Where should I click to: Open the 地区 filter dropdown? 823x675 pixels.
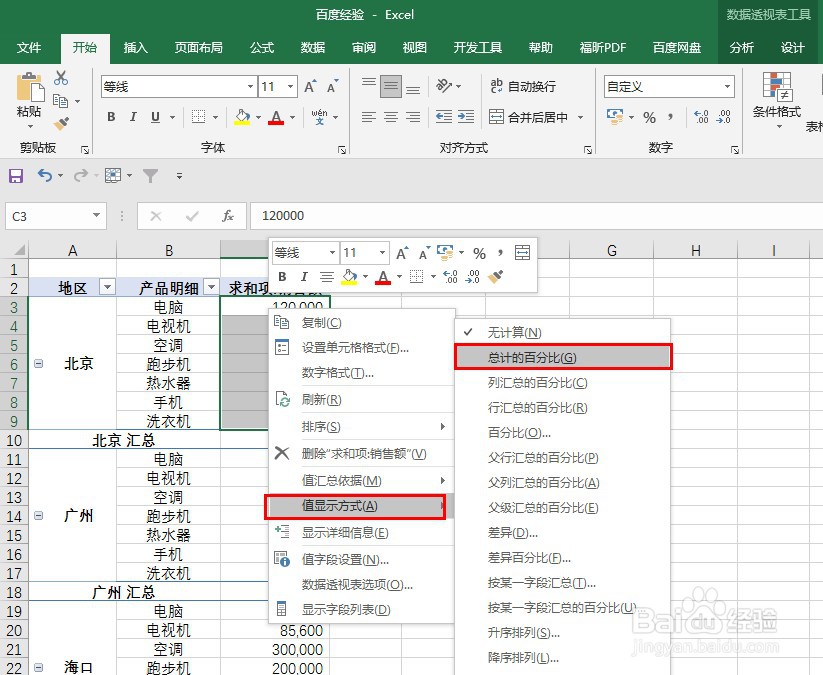point(108,287)
